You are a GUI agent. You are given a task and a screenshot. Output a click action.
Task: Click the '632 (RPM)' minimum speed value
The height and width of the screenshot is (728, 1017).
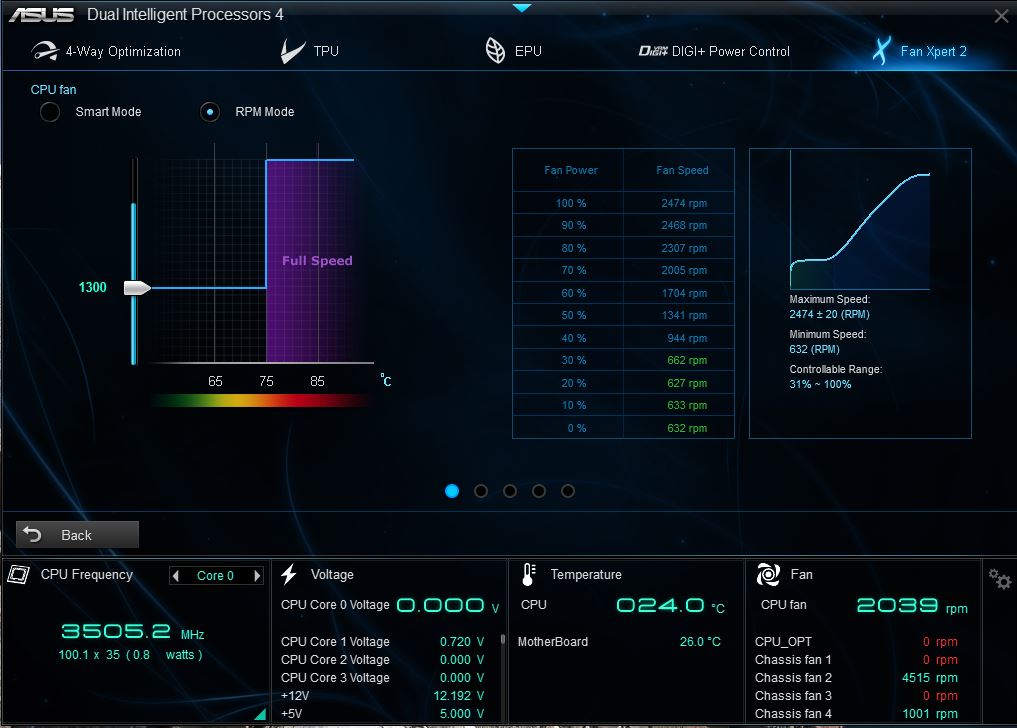(x=814, y=349)
